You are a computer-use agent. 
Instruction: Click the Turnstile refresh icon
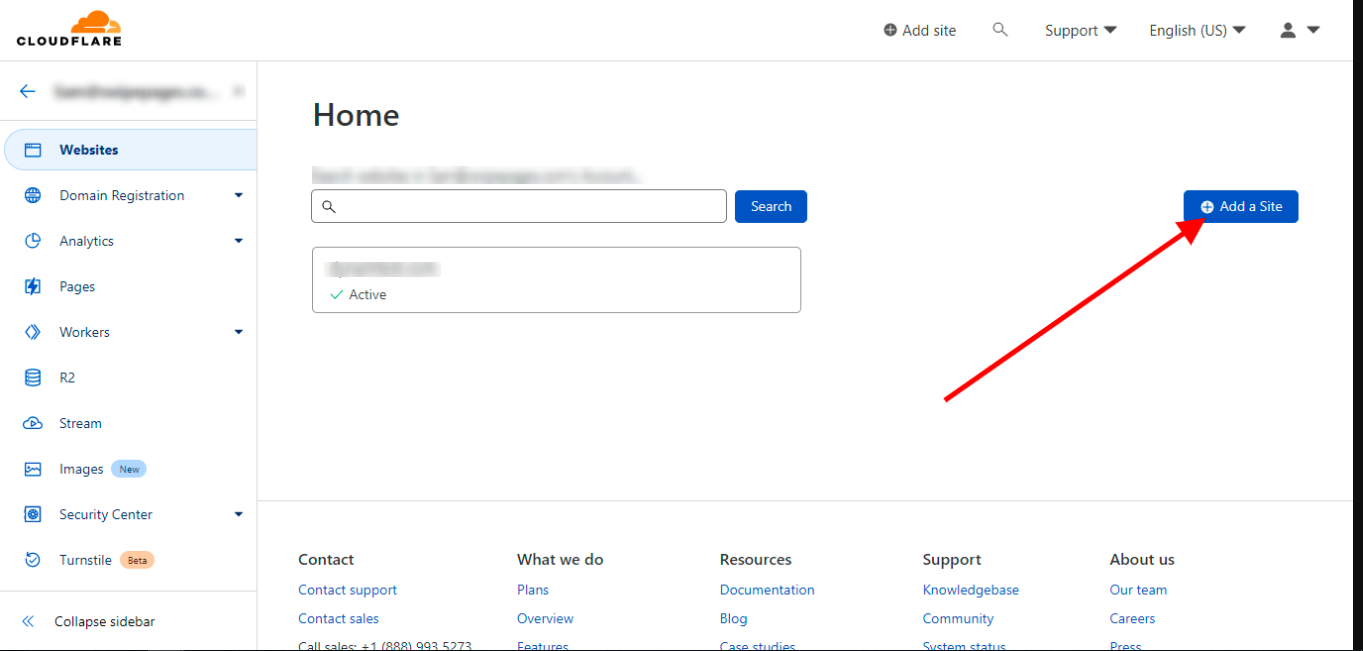click(33, 560)
